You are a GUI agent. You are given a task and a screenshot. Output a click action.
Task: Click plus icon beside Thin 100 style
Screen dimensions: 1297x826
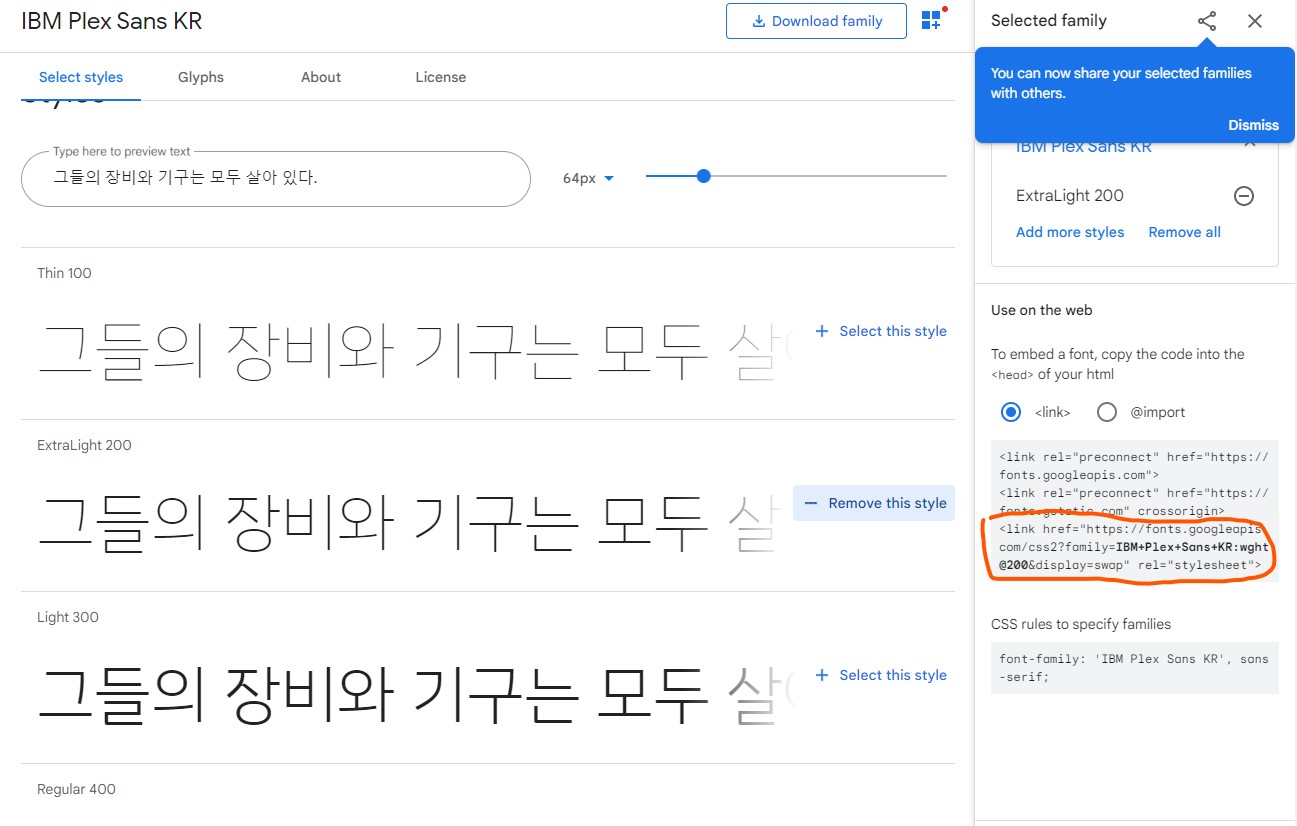click(x=822, y=331)
